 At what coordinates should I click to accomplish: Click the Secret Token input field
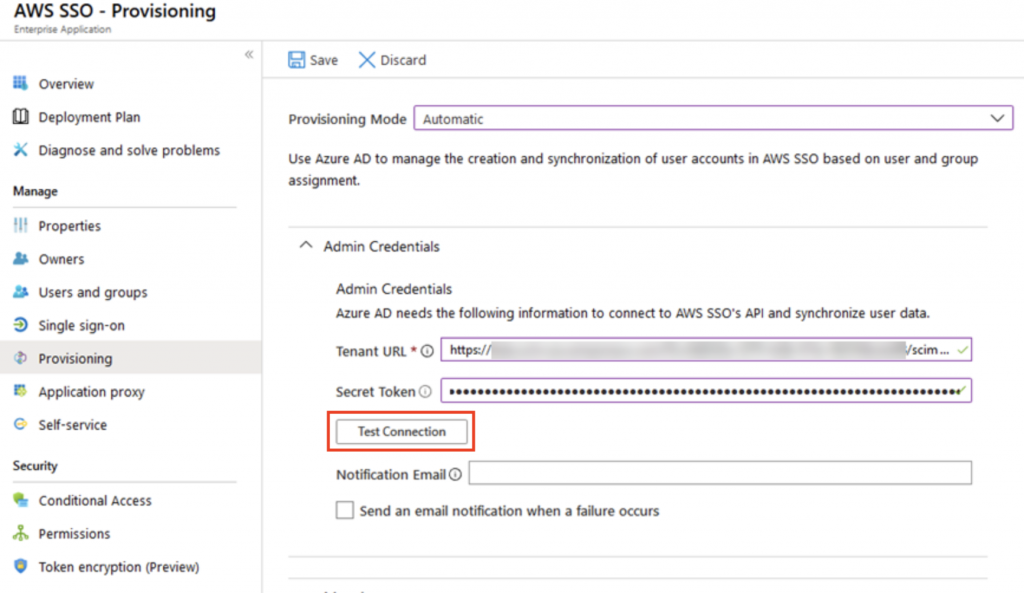[706, 391]
